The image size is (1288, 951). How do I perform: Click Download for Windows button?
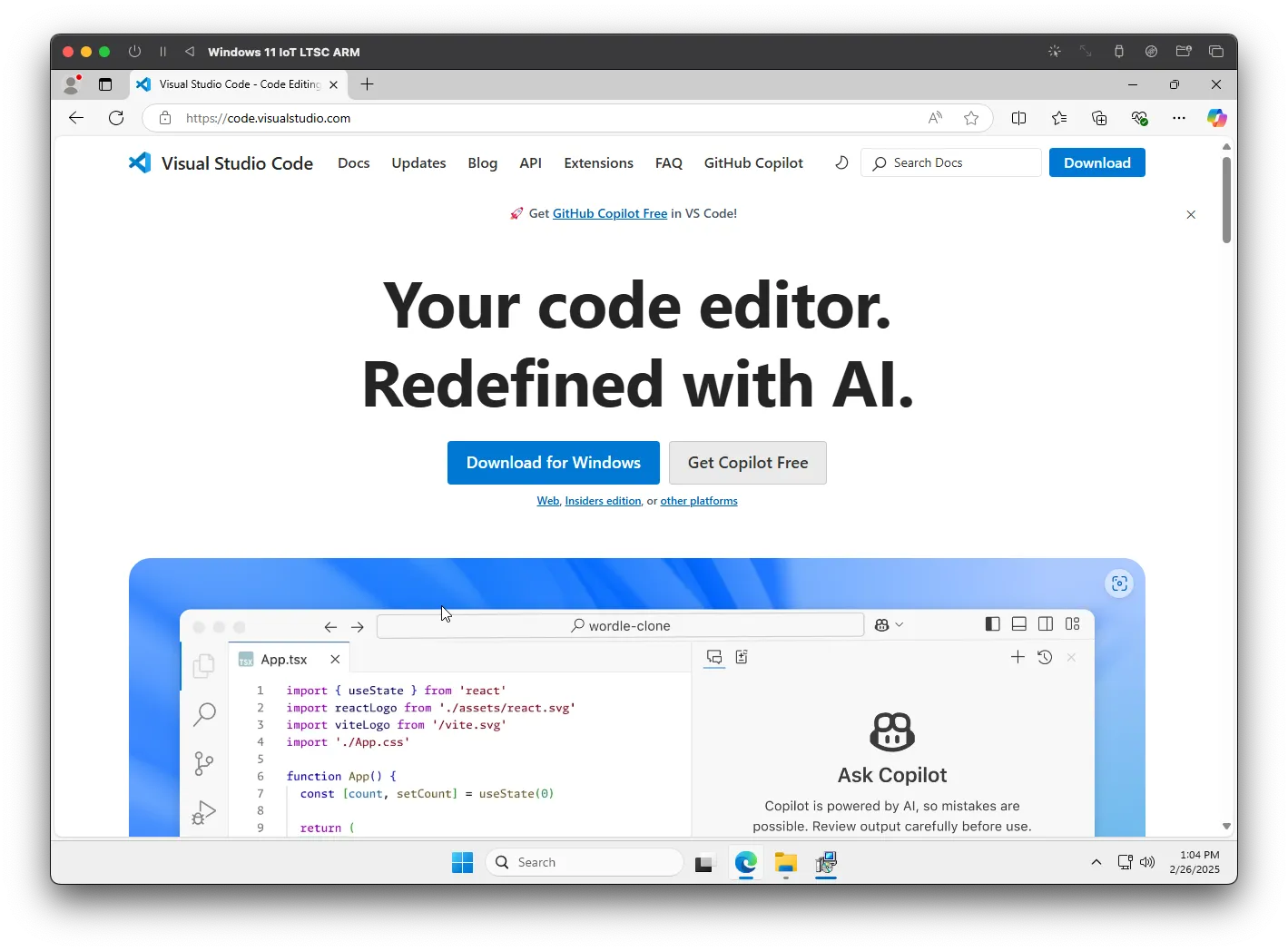[553, 463]
